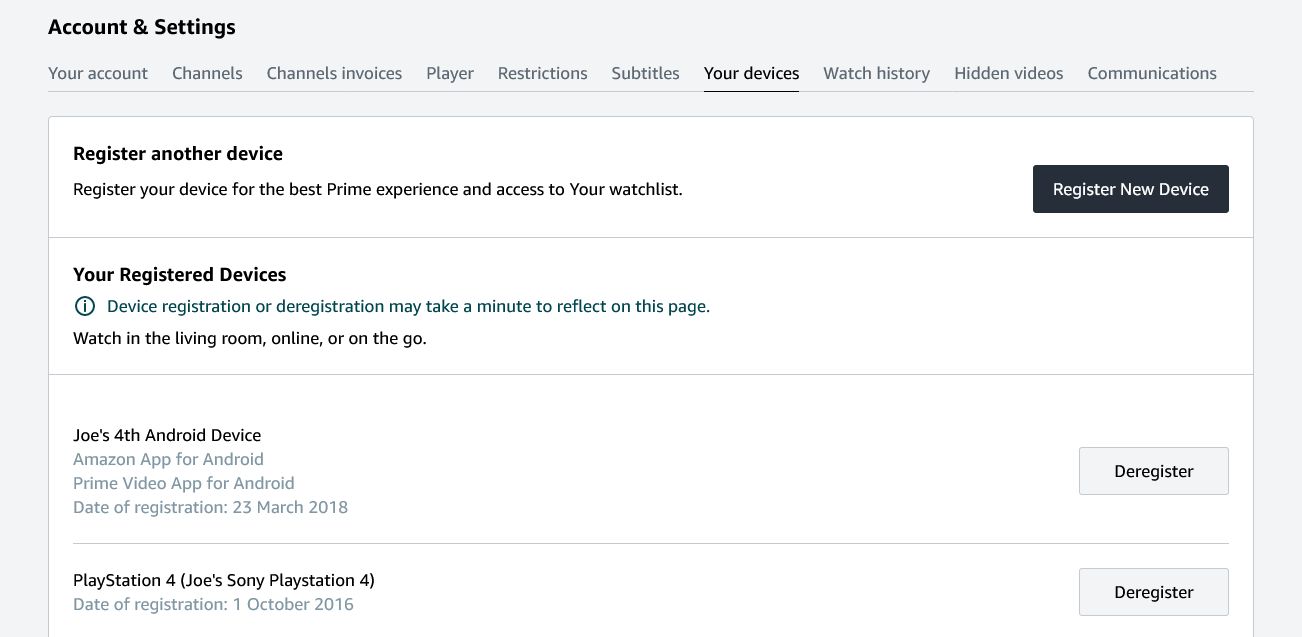Screen dimensions: 1302x637
Task: Open the Watch history tab
Action: (x=876, y=73)
